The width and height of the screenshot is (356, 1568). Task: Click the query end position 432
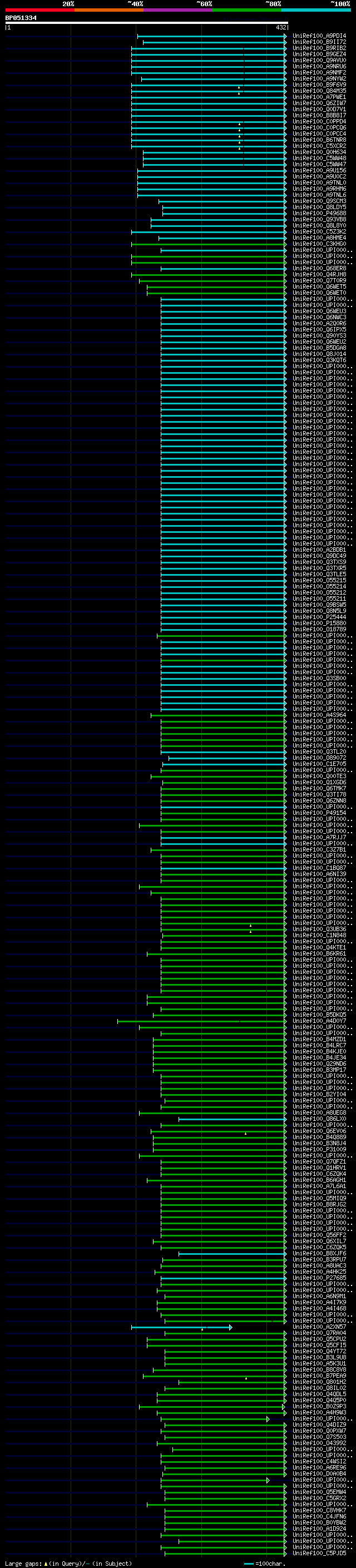(x=280, y=27)
